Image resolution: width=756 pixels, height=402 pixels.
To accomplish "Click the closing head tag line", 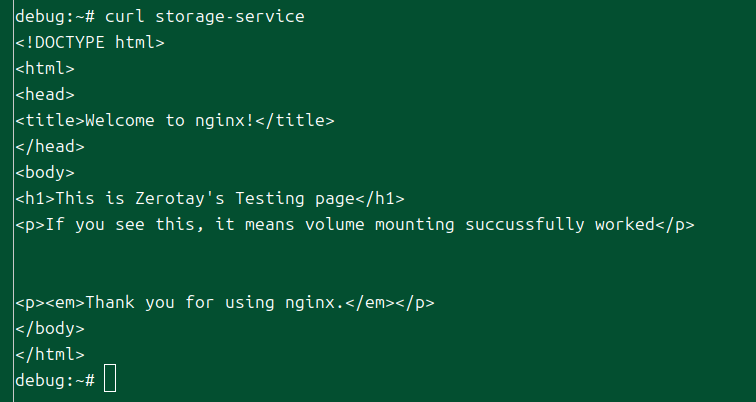I will point(50,147).
